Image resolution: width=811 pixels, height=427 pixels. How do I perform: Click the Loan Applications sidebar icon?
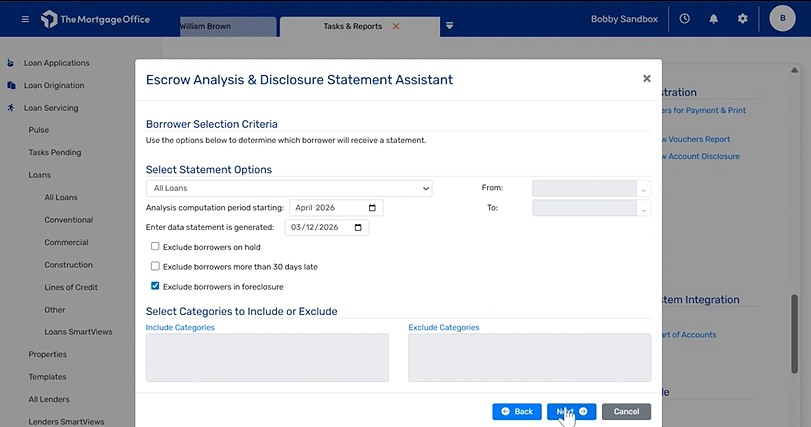[11, 63]
